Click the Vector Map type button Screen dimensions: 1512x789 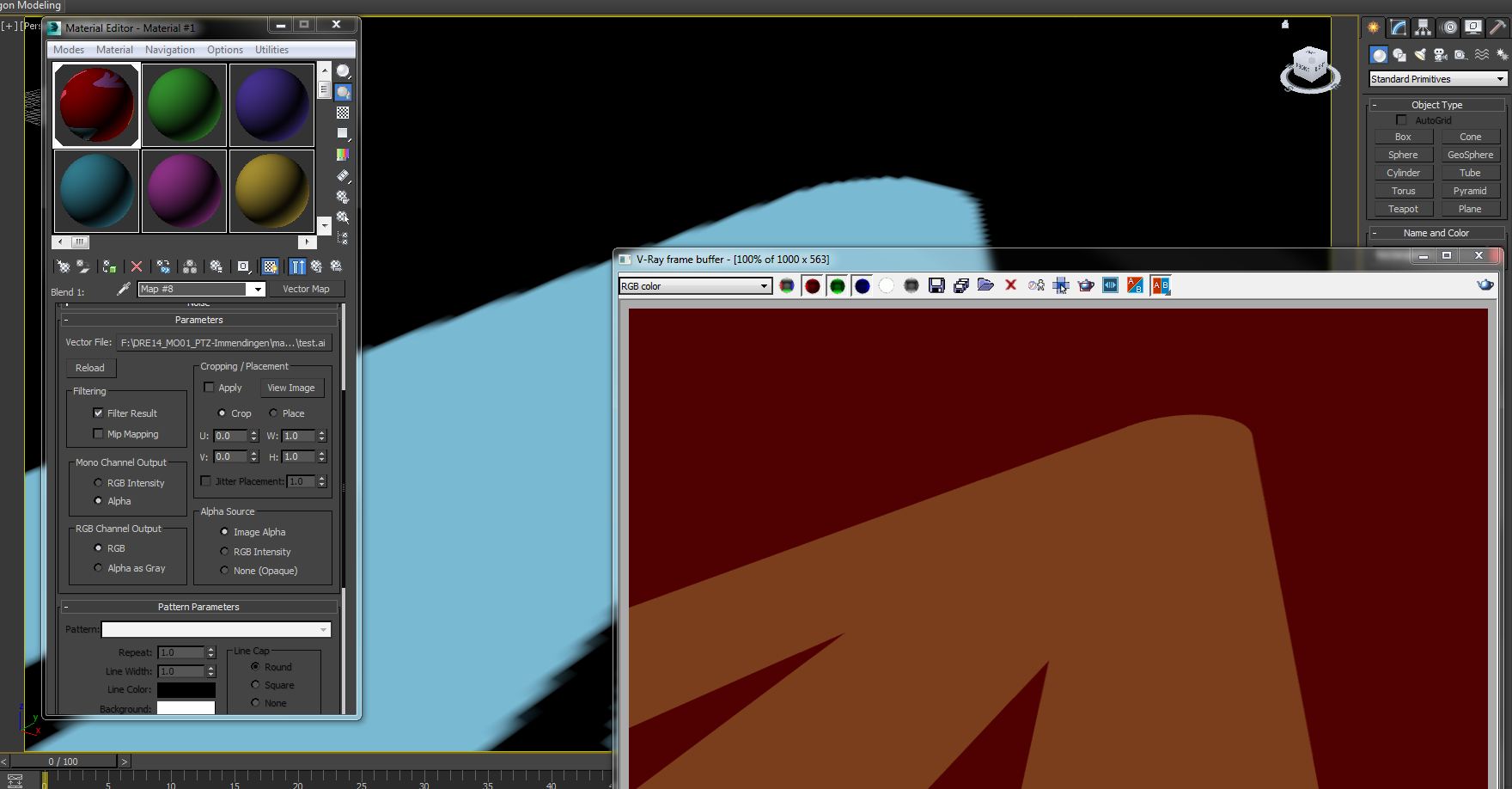[306, 289]
